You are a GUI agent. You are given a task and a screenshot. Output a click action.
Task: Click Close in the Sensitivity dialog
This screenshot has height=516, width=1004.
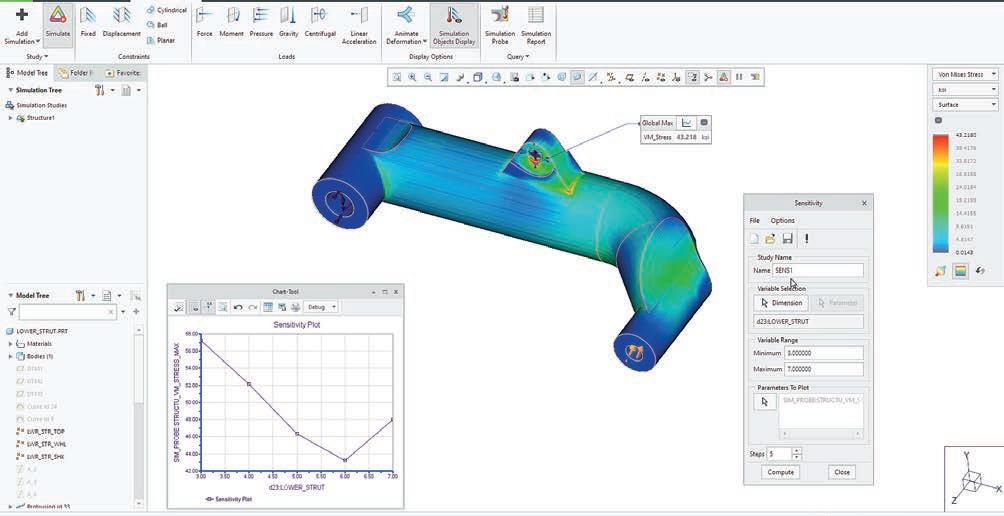click(842, 472)
